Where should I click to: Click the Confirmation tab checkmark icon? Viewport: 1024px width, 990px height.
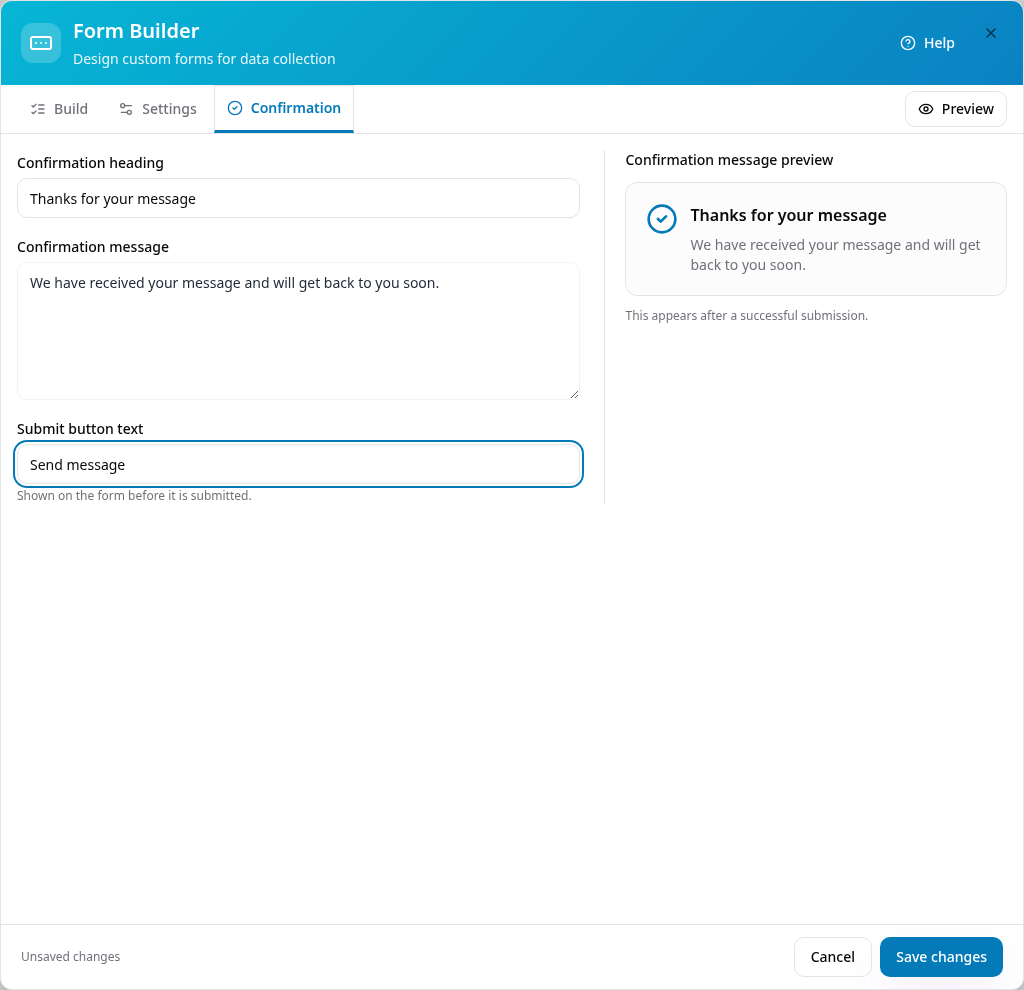click(x=234, y=108)
